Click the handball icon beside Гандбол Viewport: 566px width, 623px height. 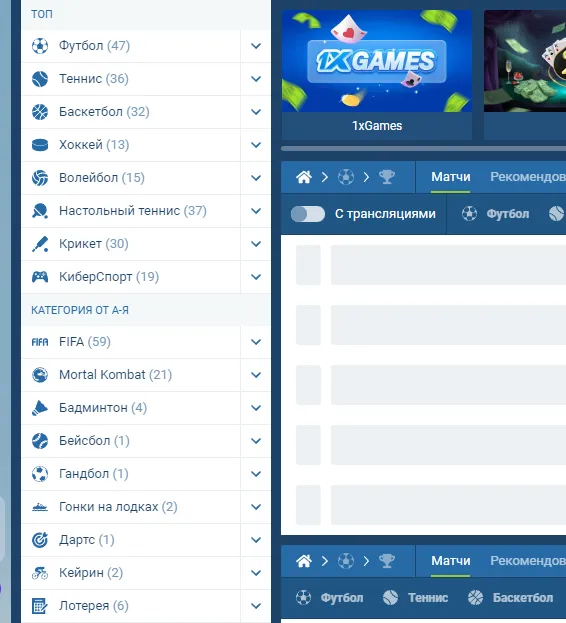click(x=40, y=474)
